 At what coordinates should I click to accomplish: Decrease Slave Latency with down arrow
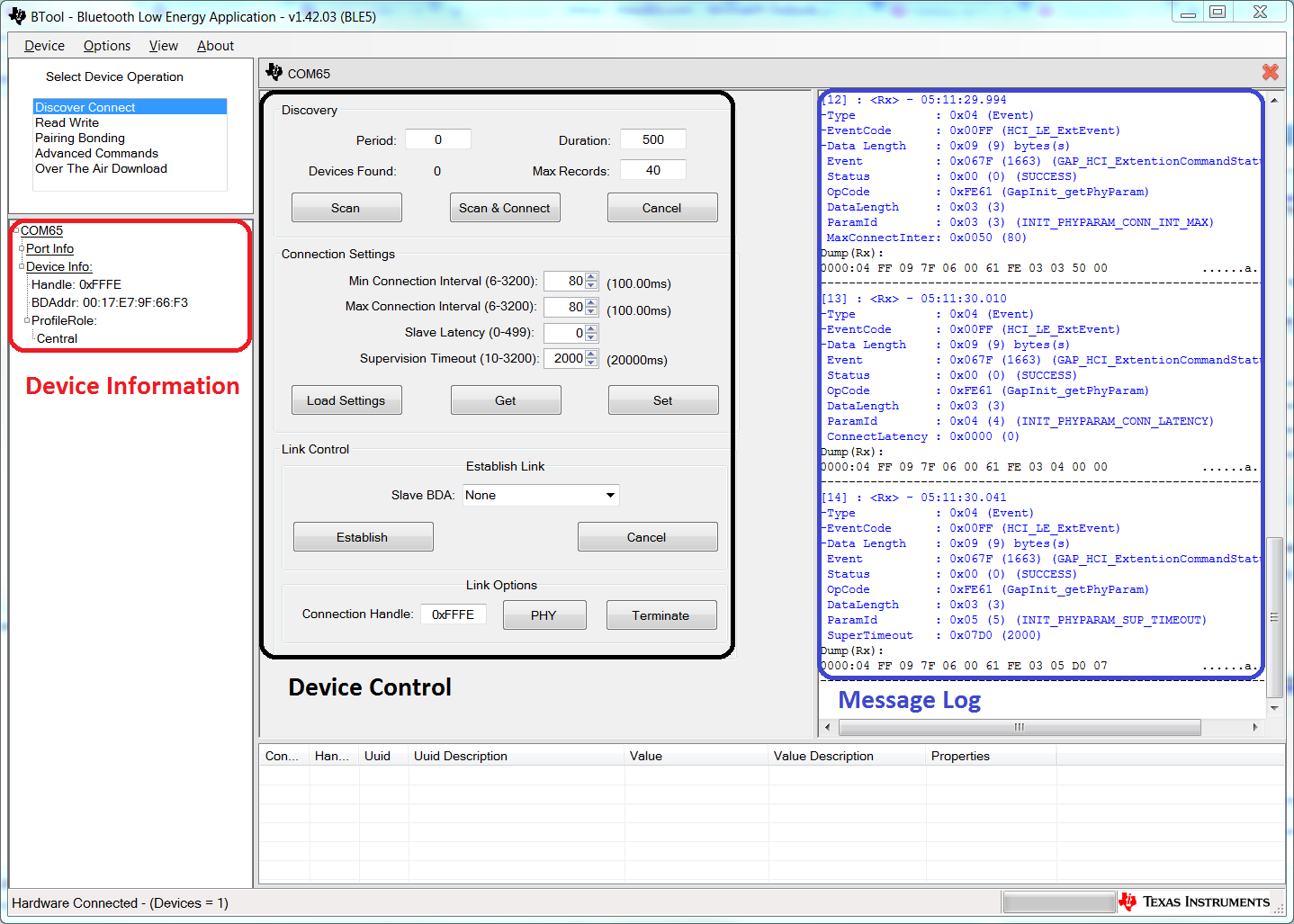[x=591, y=337]
